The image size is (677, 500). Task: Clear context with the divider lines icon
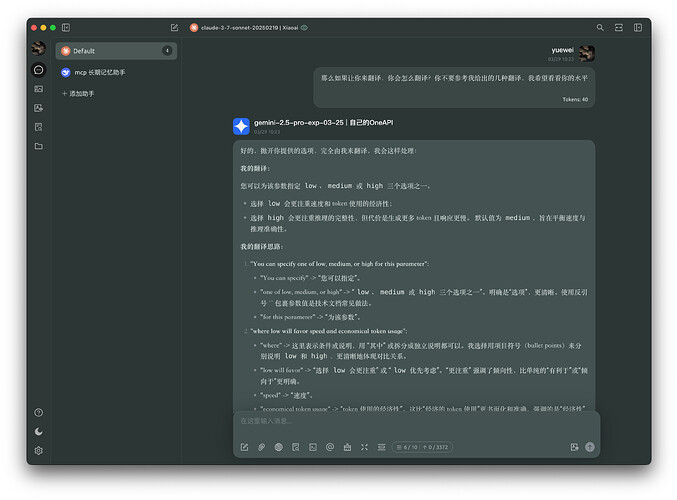[x=381, y=447]
